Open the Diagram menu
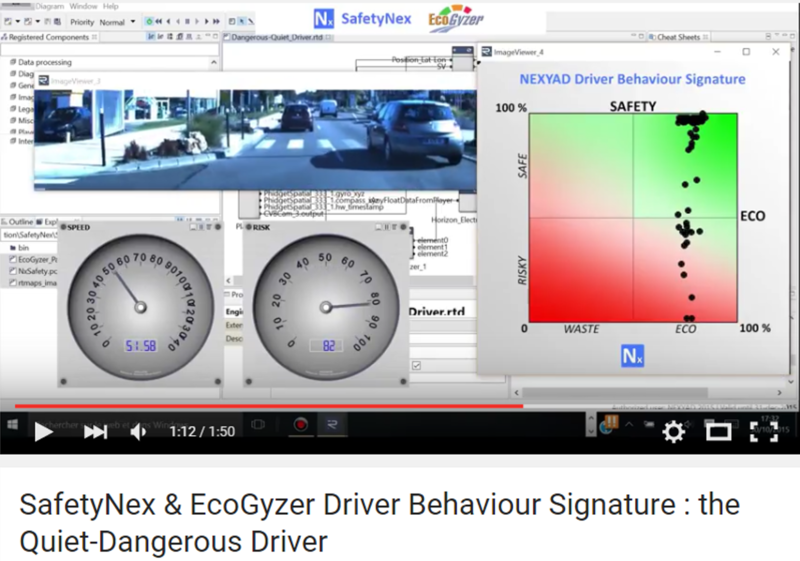The width and height of the screenshot is (800, 561). [49, 6]
